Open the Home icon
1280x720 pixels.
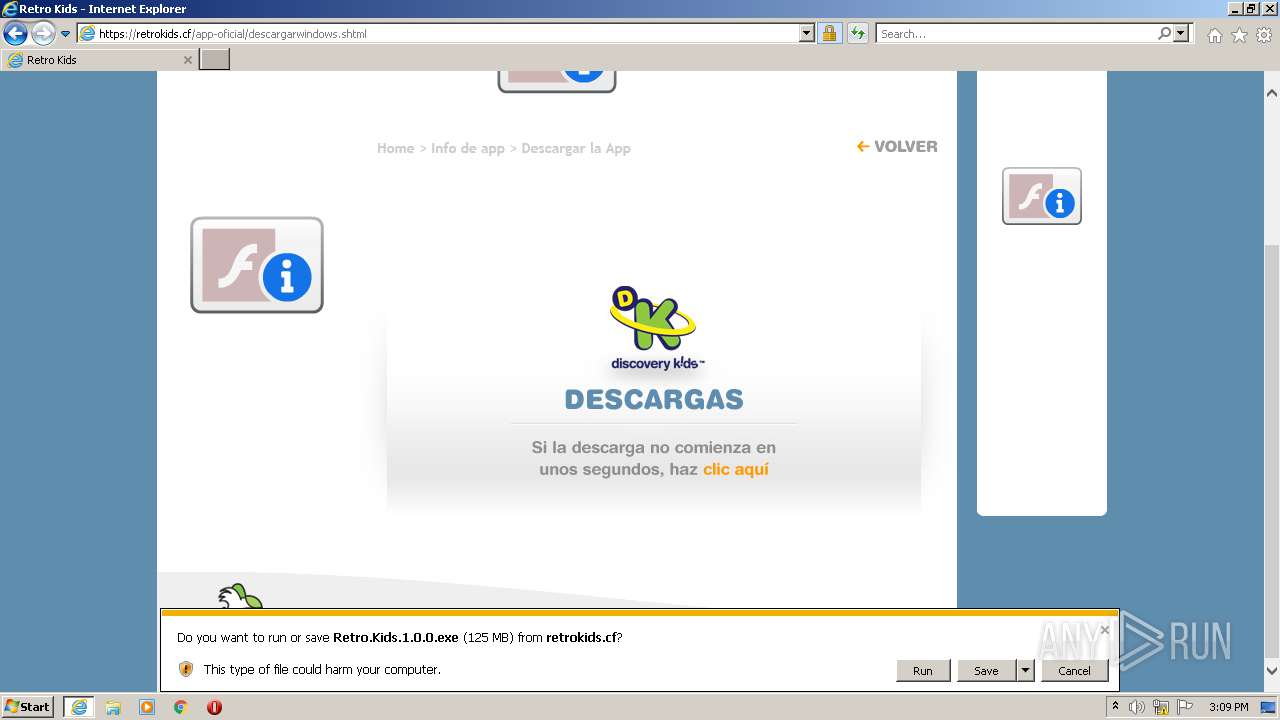pyautogui.click(x=1214, y=35)
